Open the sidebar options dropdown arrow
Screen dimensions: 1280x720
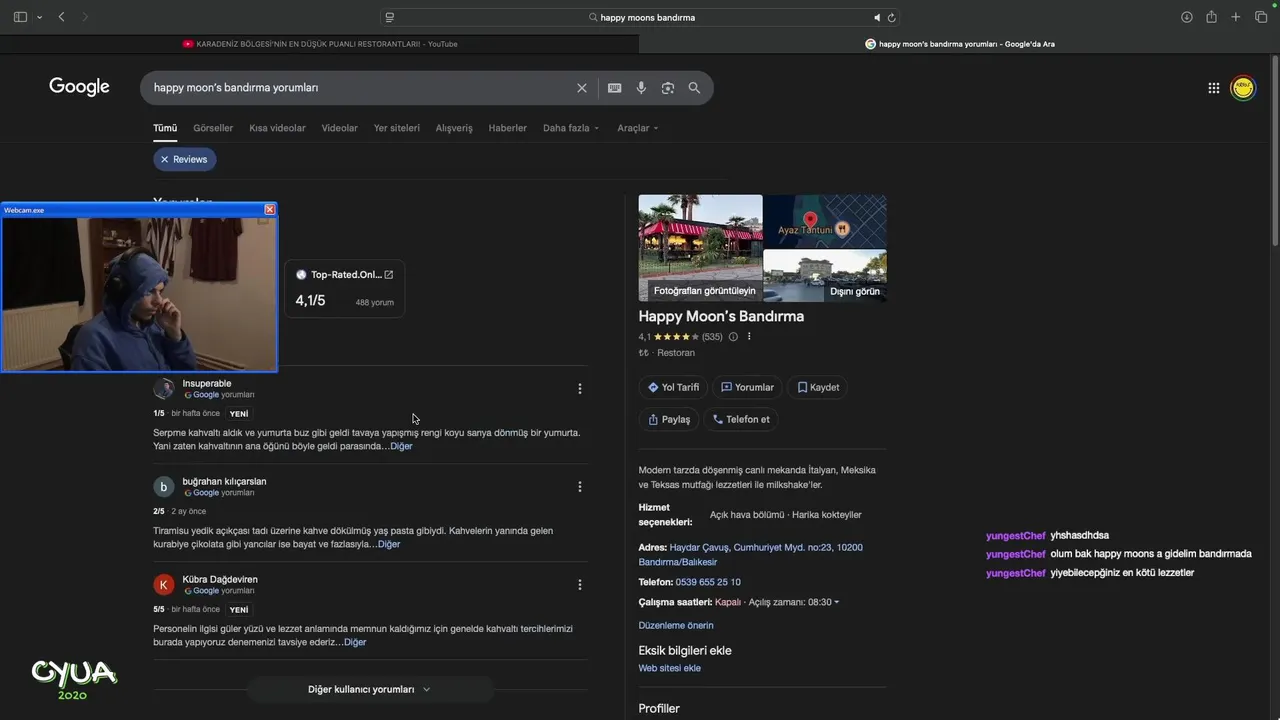point(39,17)
